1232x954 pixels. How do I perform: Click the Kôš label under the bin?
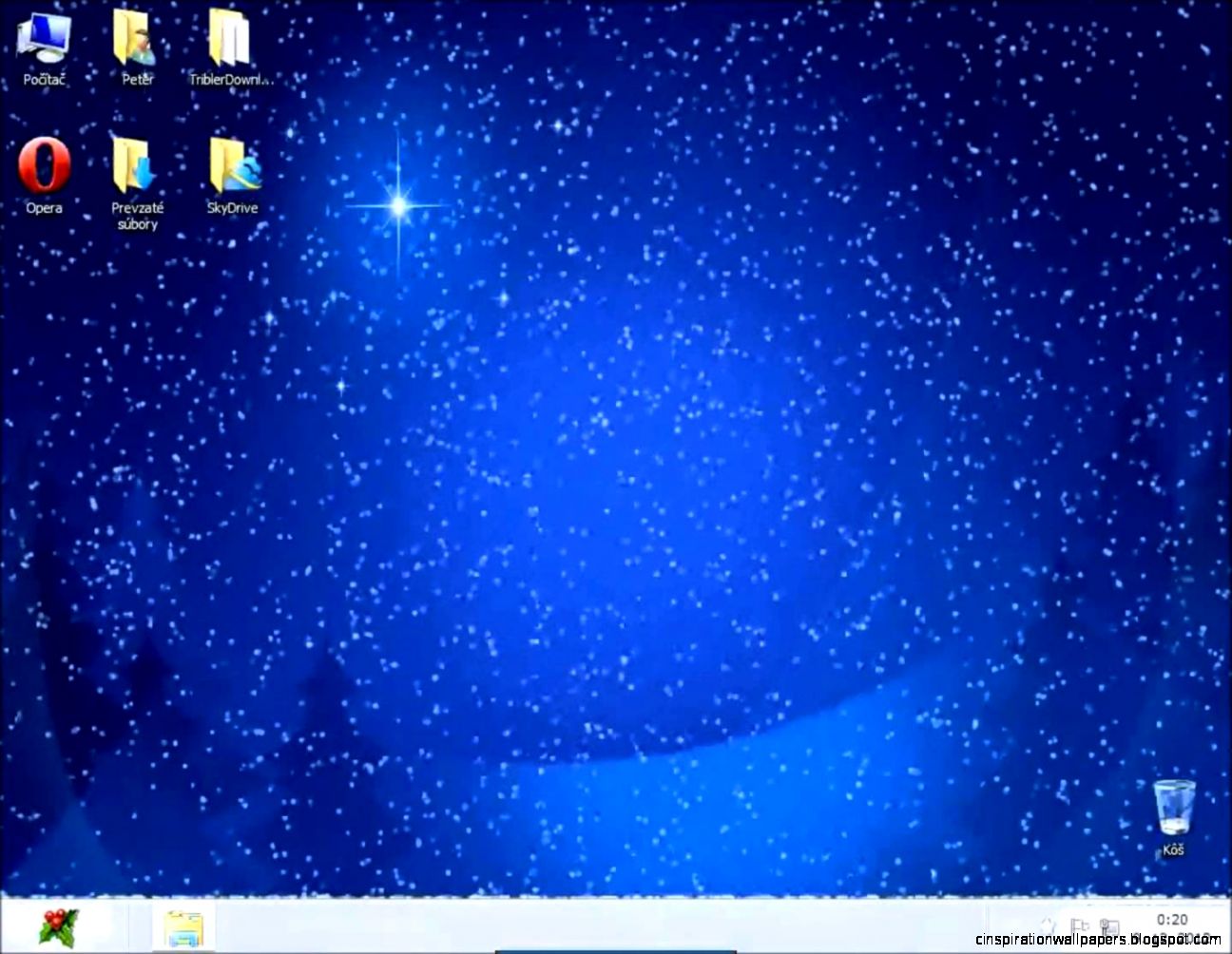(x=1175, y=849)
